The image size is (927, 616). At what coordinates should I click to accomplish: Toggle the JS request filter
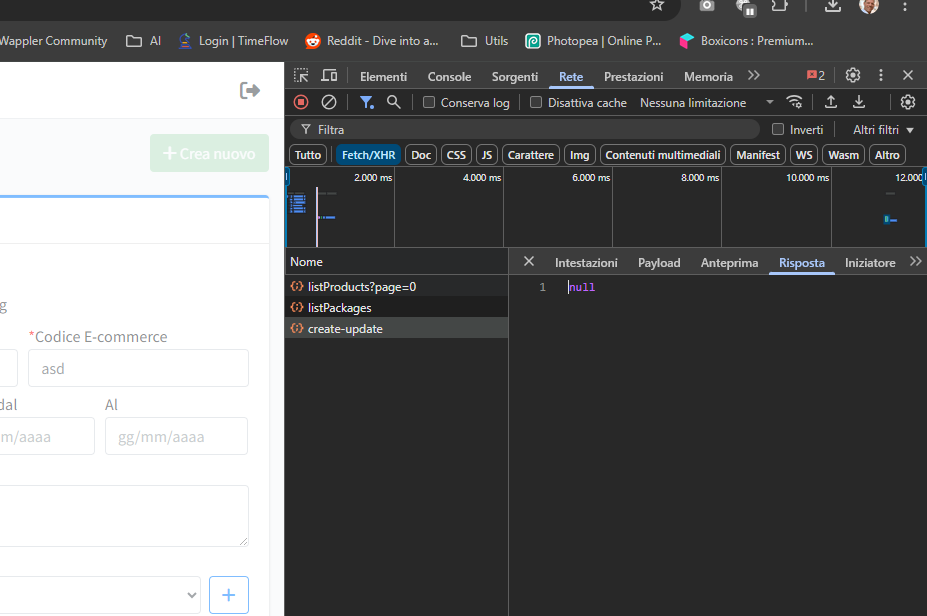click(x=487, y=155)
